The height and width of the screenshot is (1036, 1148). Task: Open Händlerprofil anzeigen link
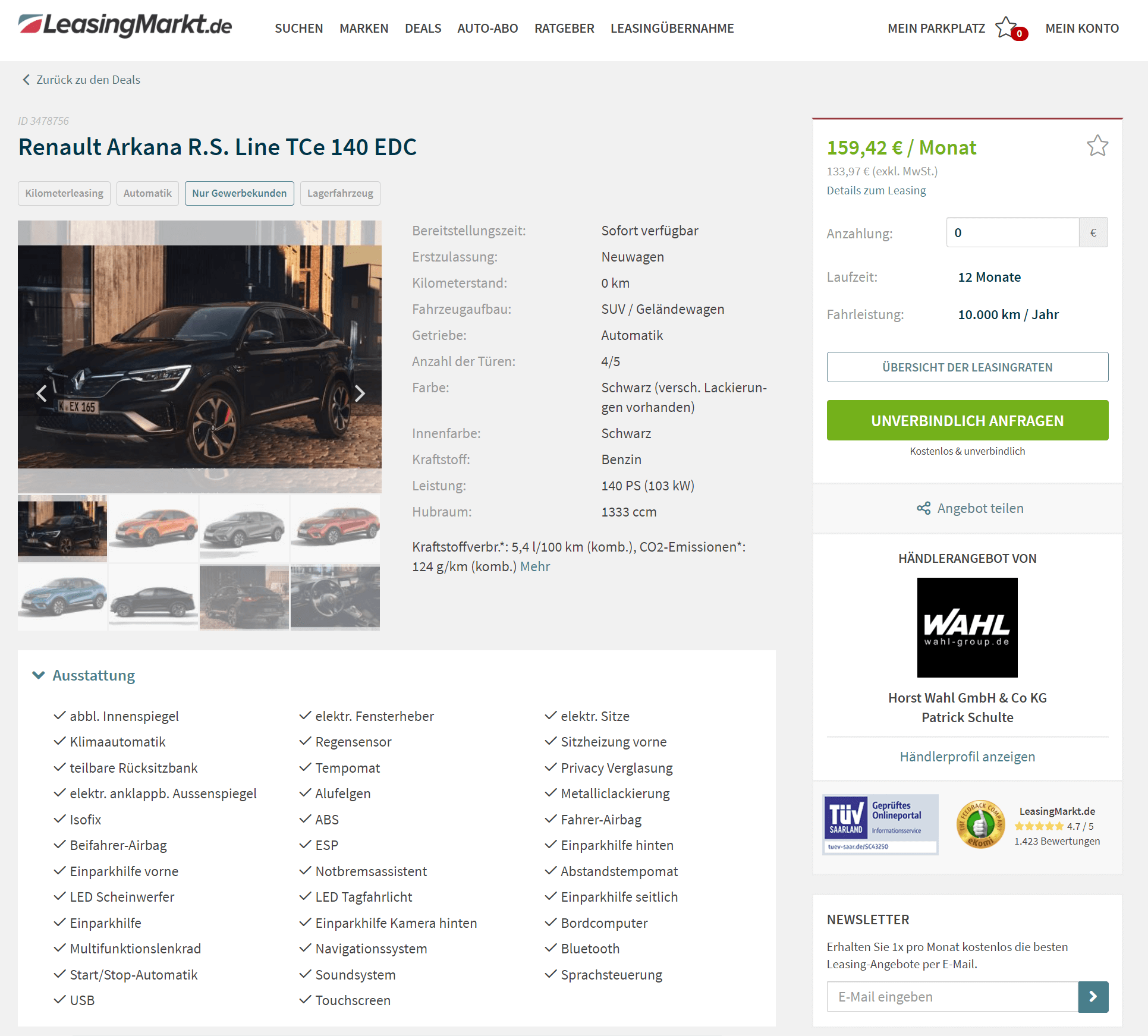coord(967,757)
